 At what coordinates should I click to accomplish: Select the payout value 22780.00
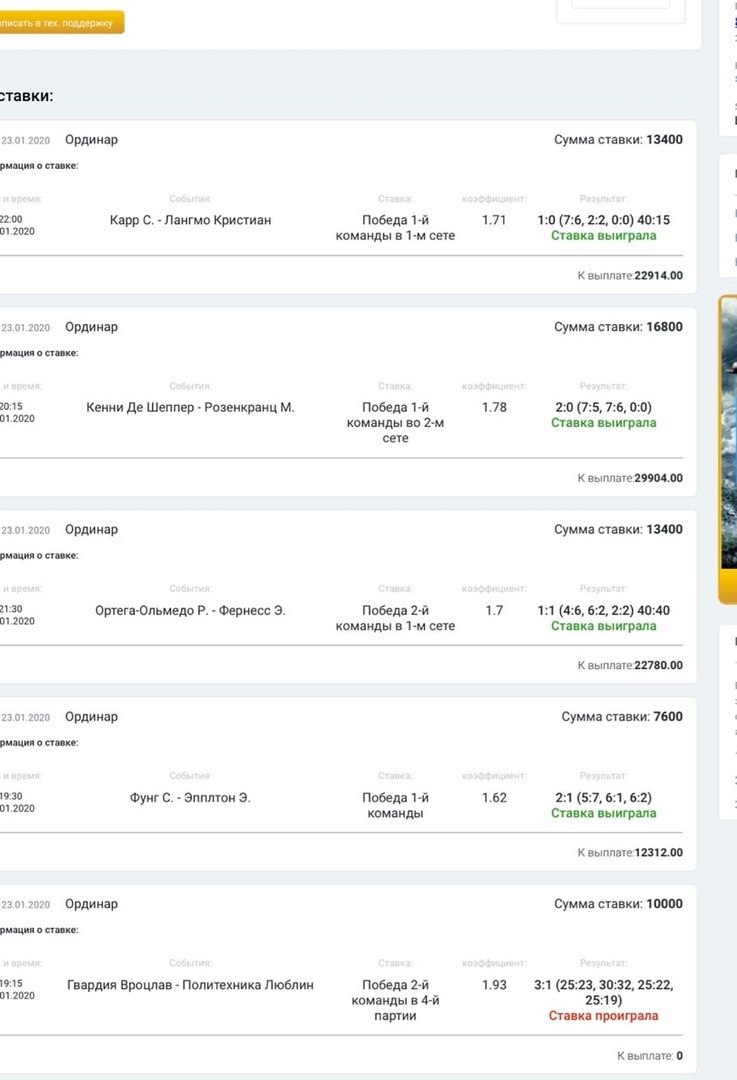point(658,666)
